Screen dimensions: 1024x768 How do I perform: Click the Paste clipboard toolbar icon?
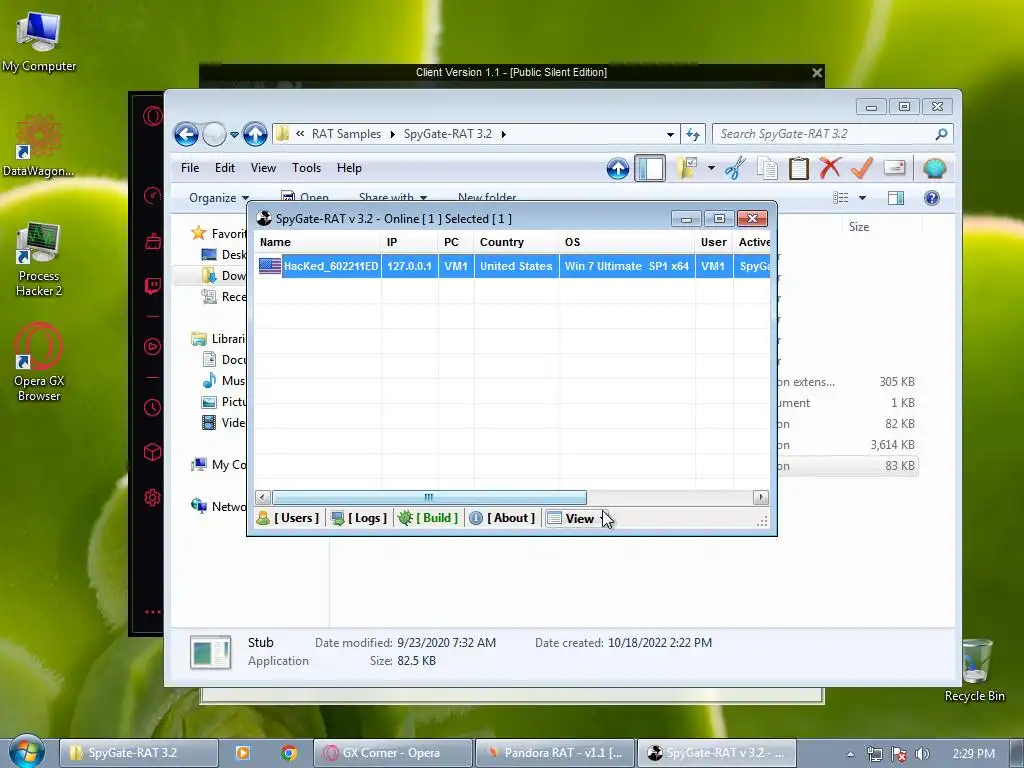pyautogui.click(x=799, y=168)
